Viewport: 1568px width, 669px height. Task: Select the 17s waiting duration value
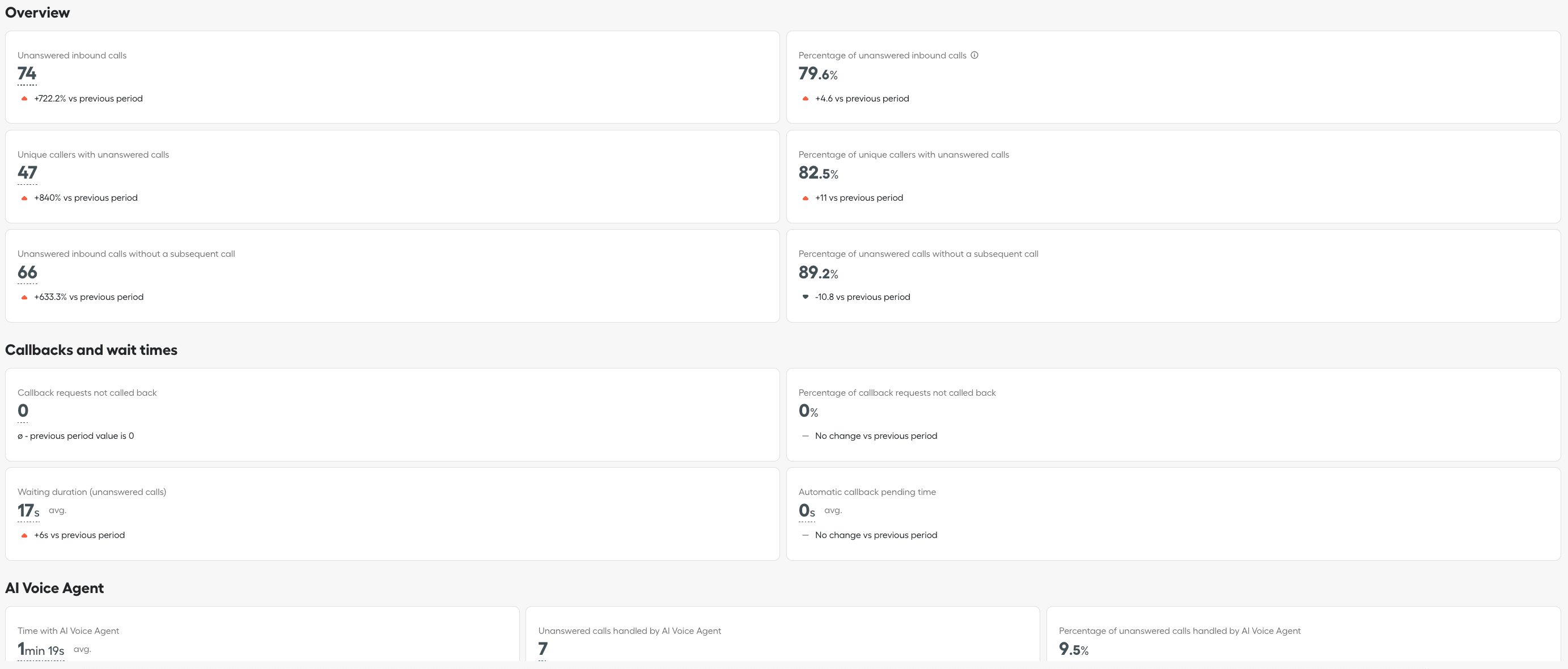pyautogui.click(x=28, y=511)
